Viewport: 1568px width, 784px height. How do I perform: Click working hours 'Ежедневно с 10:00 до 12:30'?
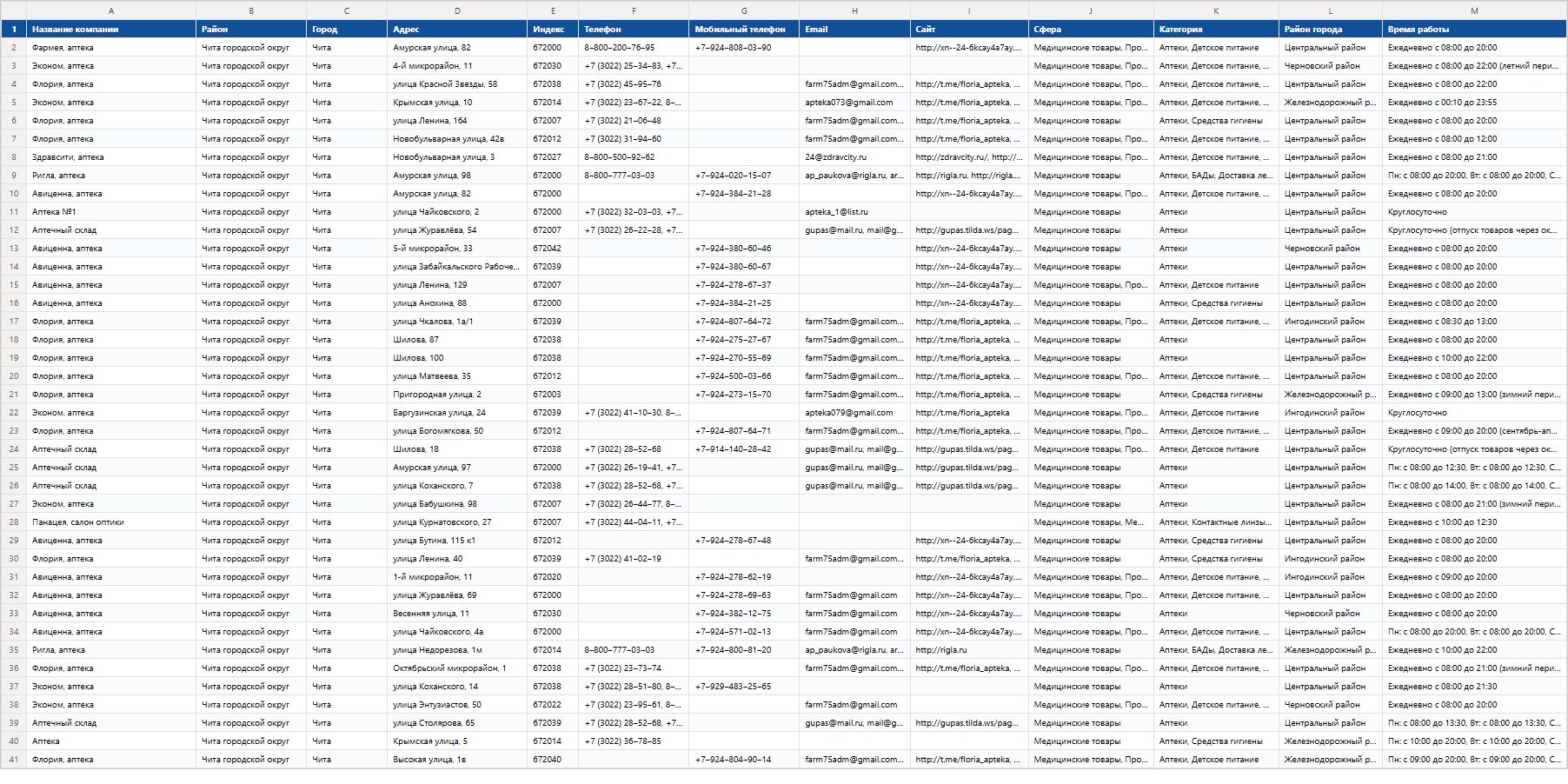[x=1474, y=522]
